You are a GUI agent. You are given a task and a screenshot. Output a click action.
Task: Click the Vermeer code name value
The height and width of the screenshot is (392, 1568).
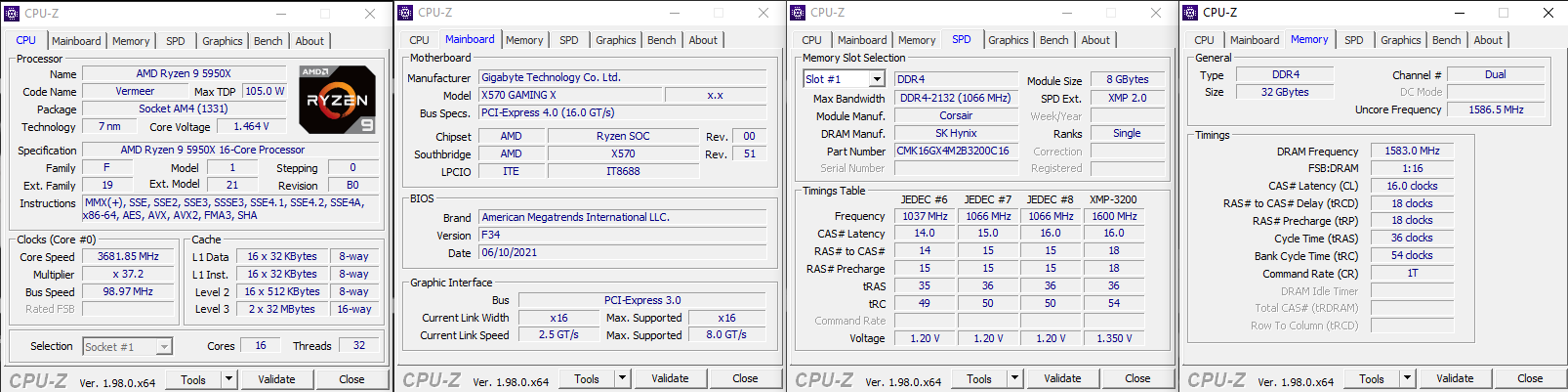[x=135, y=91]
